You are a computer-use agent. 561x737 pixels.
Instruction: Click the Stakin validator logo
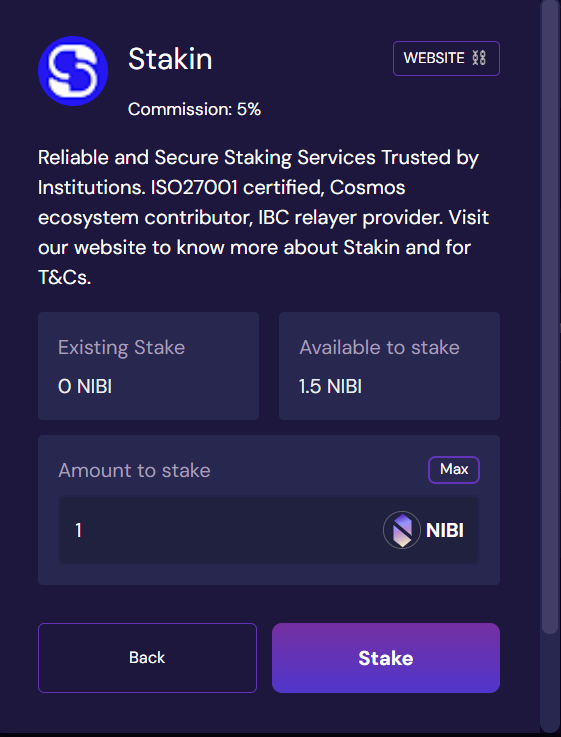pos(73,71)
